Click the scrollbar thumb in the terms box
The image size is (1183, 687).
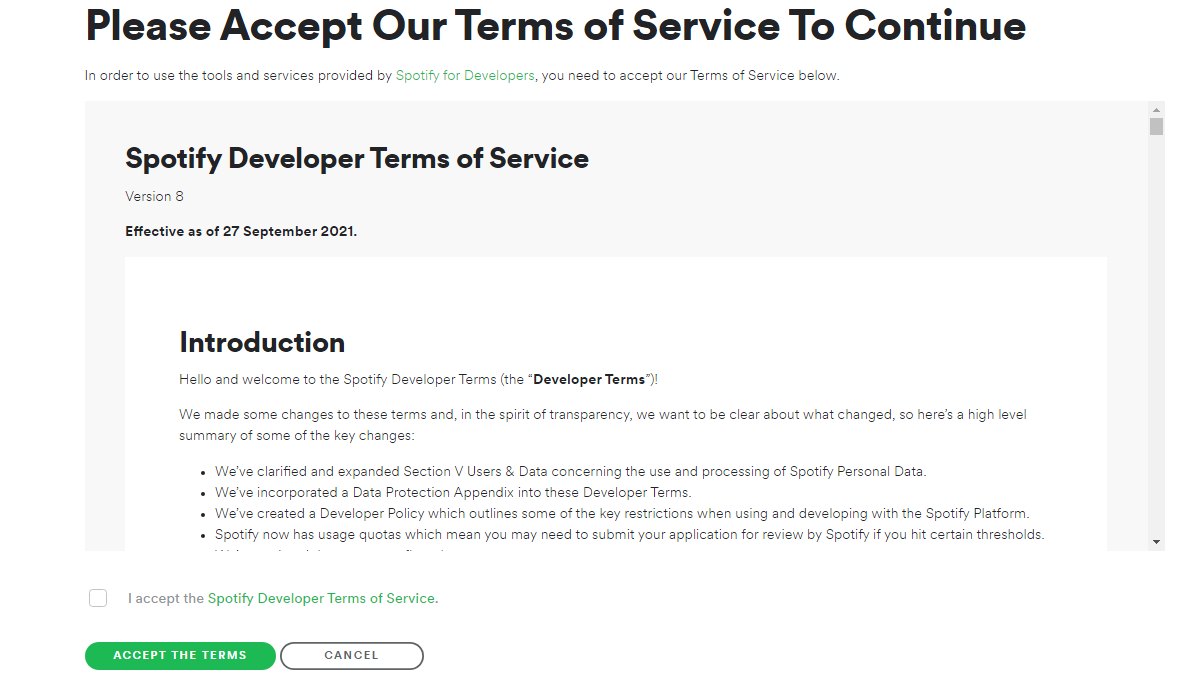1156,127
